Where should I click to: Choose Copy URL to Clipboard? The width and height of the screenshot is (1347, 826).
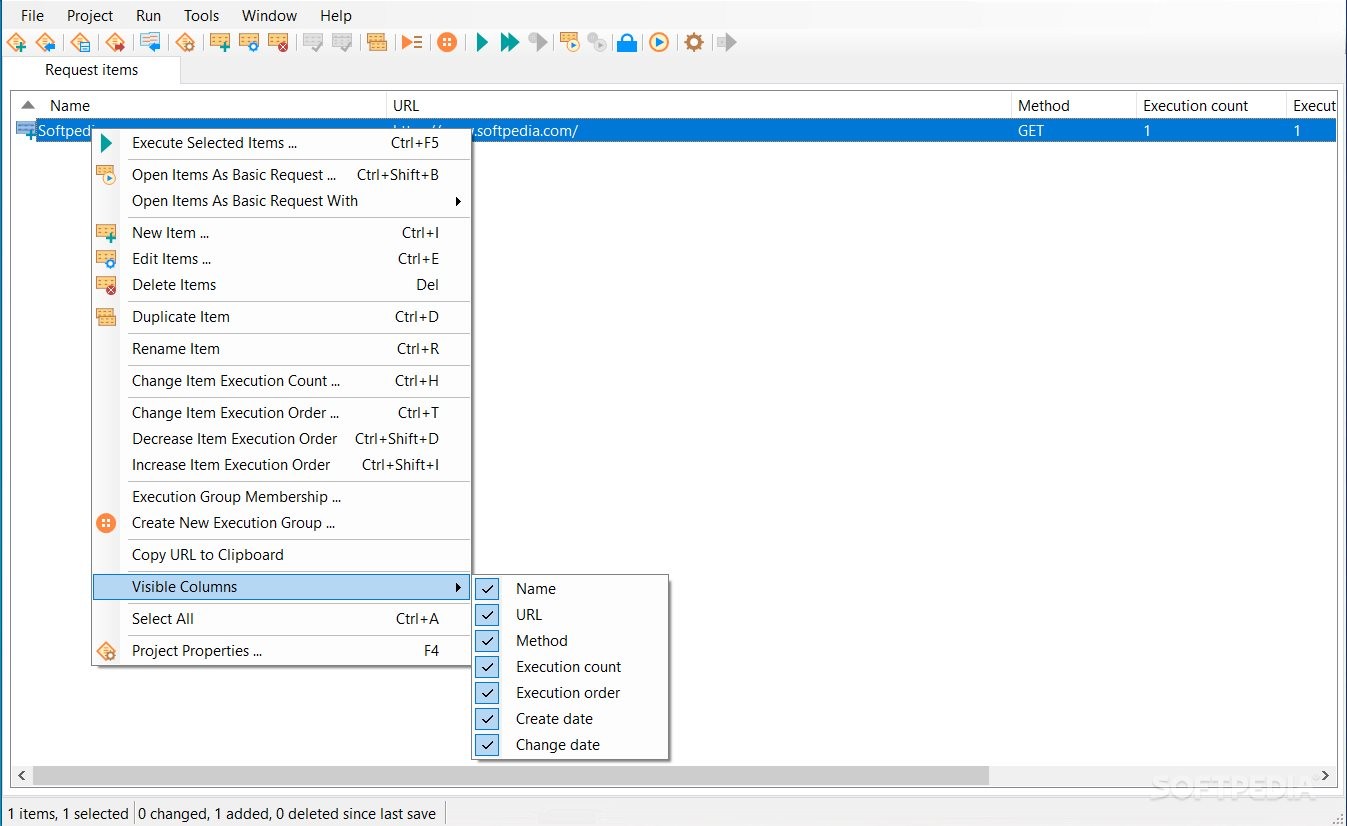(281, 555)
